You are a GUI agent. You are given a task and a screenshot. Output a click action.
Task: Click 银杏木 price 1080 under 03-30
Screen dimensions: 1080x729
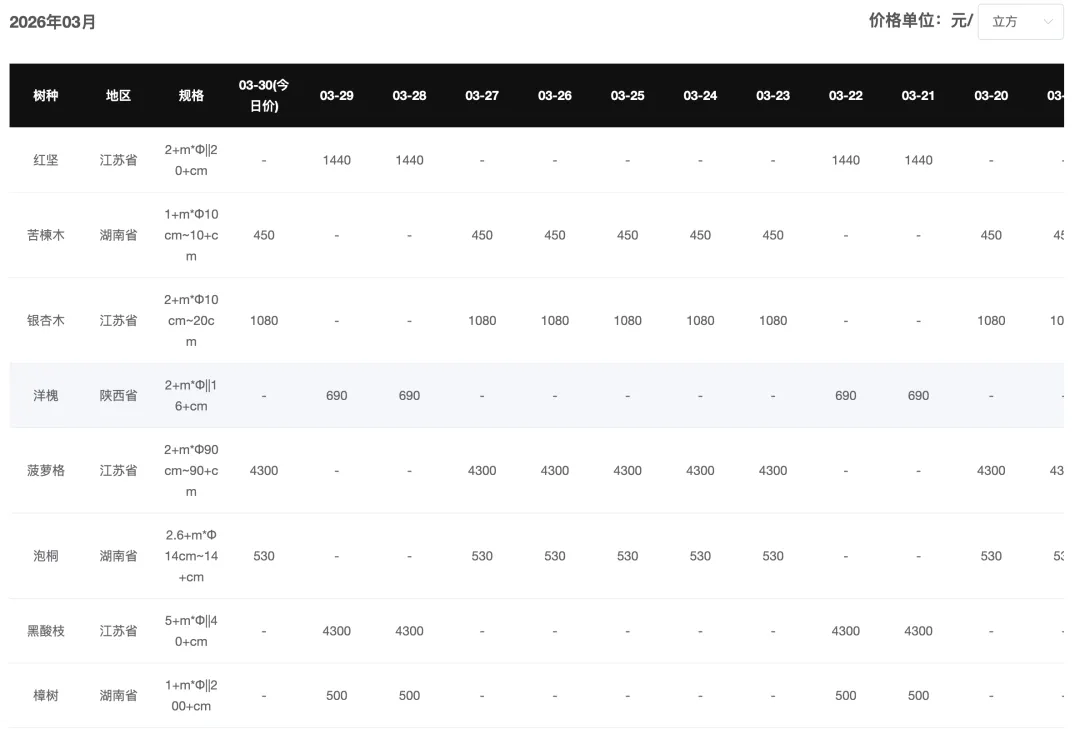tap(264, 320)
